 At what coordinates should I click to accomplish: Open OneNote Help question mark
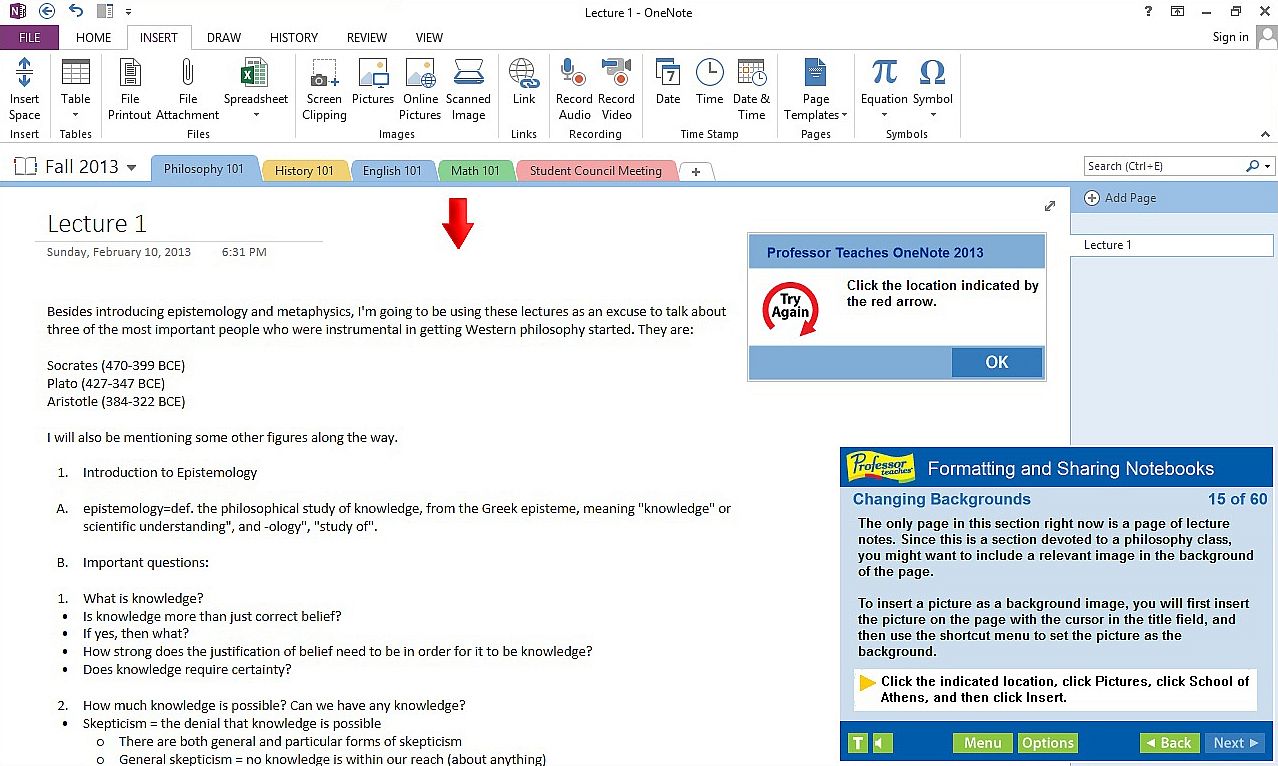click(x=1147, y=12)
